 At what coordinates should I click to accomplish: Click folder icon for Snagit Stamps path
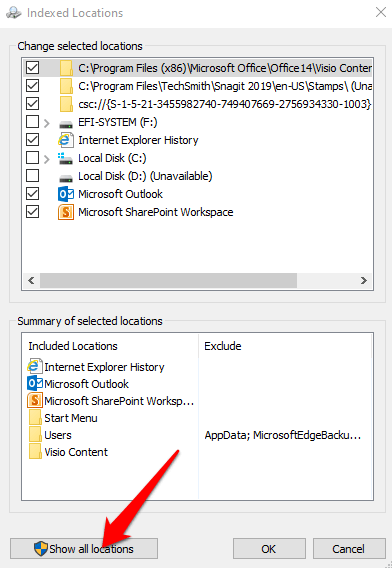(x=66, y=86)
